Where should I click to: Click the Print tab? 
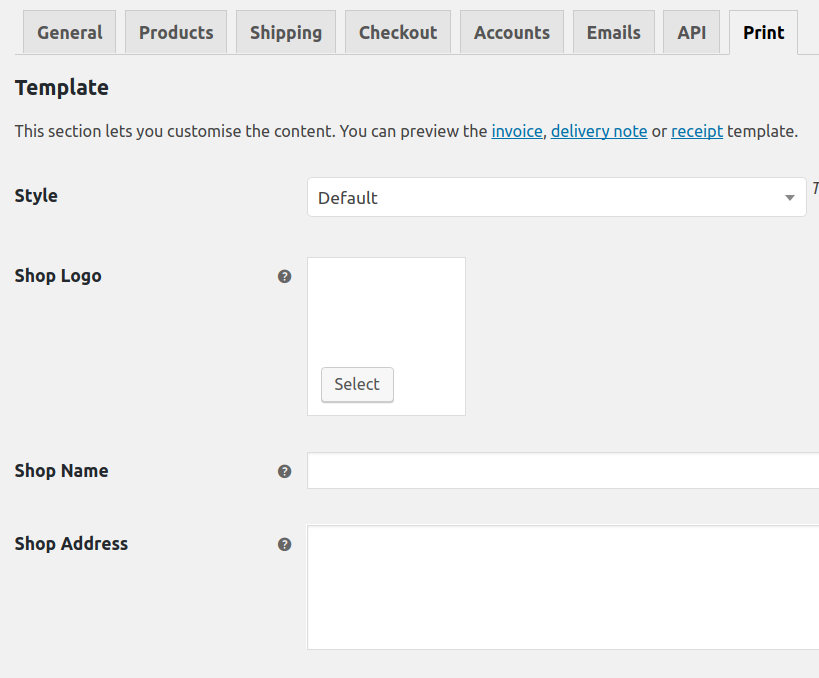point(764,32)
